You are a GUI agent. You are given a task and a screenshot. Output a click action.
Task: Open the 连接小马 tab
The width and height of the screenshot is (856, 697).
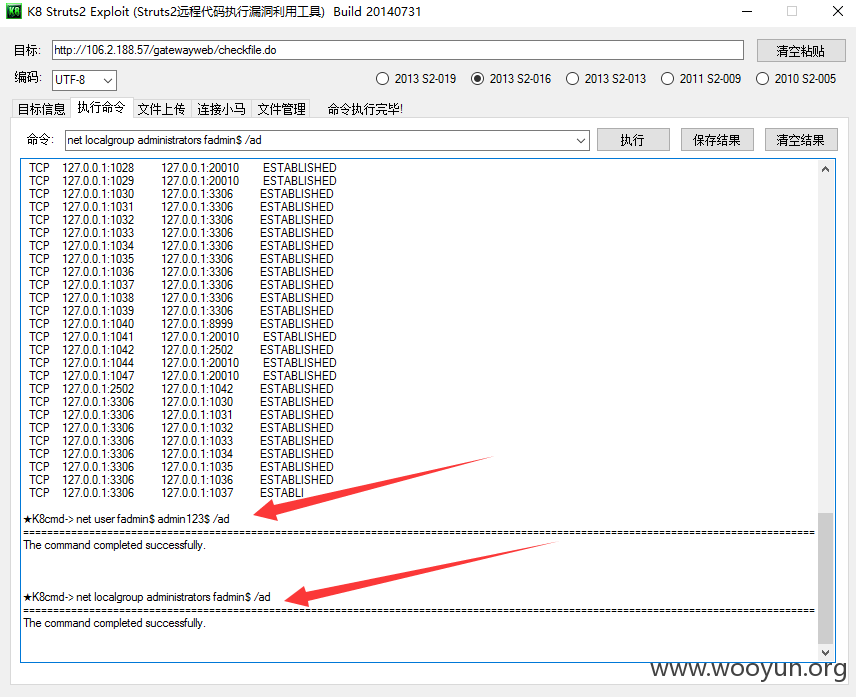[x=221, y=109]
